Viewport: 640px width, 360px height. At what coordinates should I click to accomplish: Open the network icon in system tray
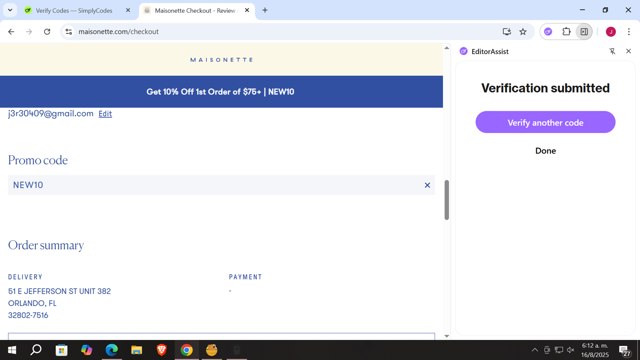click(559, 350)
